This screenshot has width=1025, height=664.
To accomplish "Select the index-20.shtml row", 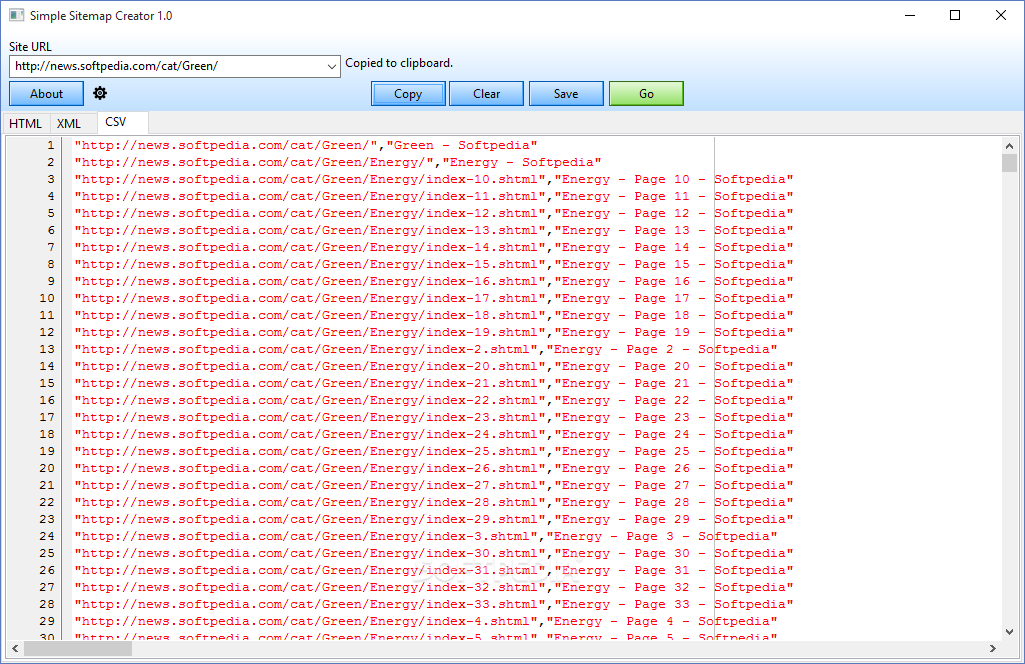I will tap(433, 366).
